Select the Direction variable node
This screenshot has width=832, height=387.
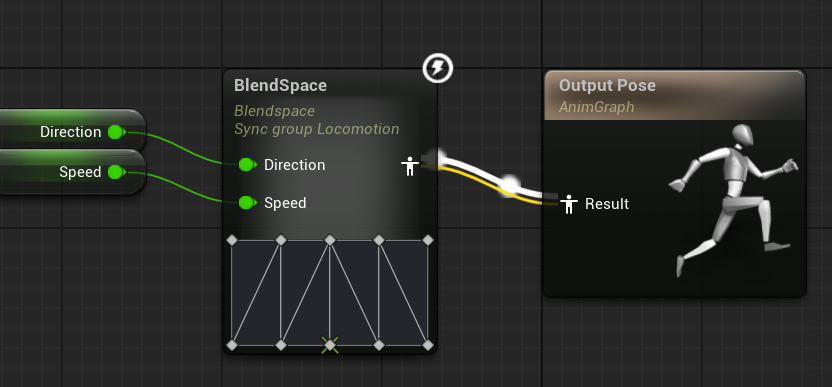click(x=72, y=129)
